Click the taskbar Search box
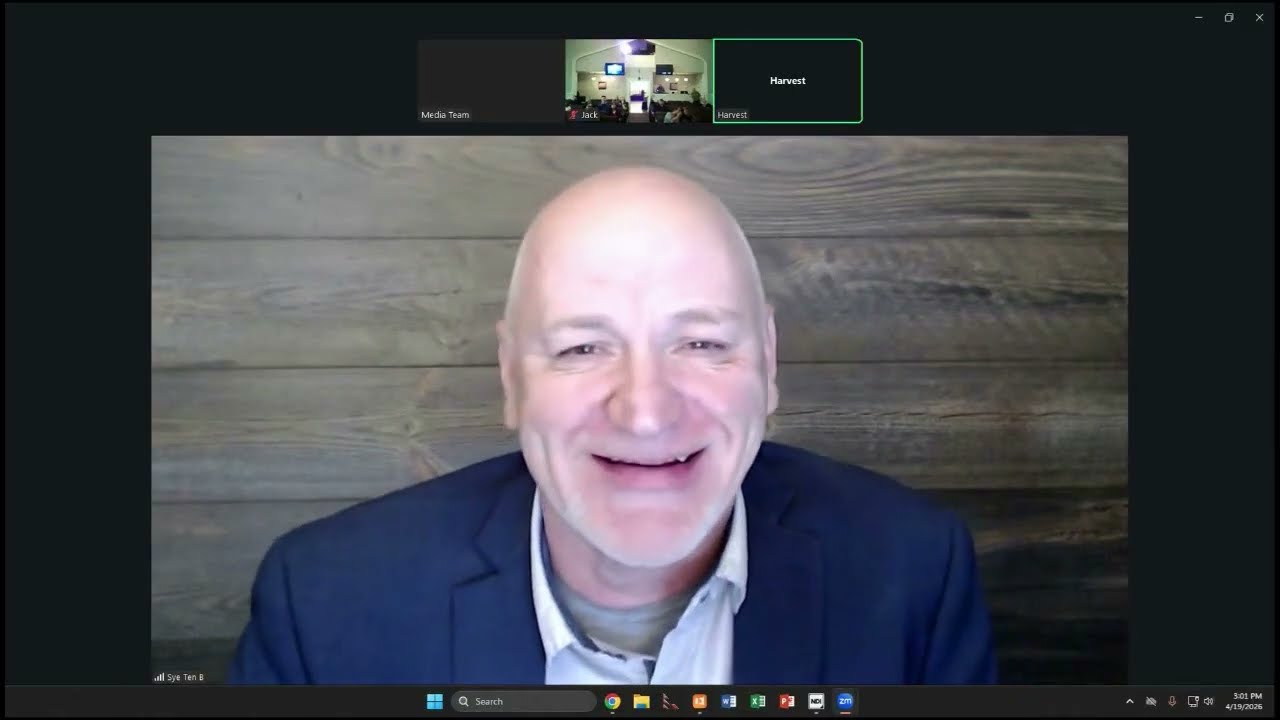 523,701
